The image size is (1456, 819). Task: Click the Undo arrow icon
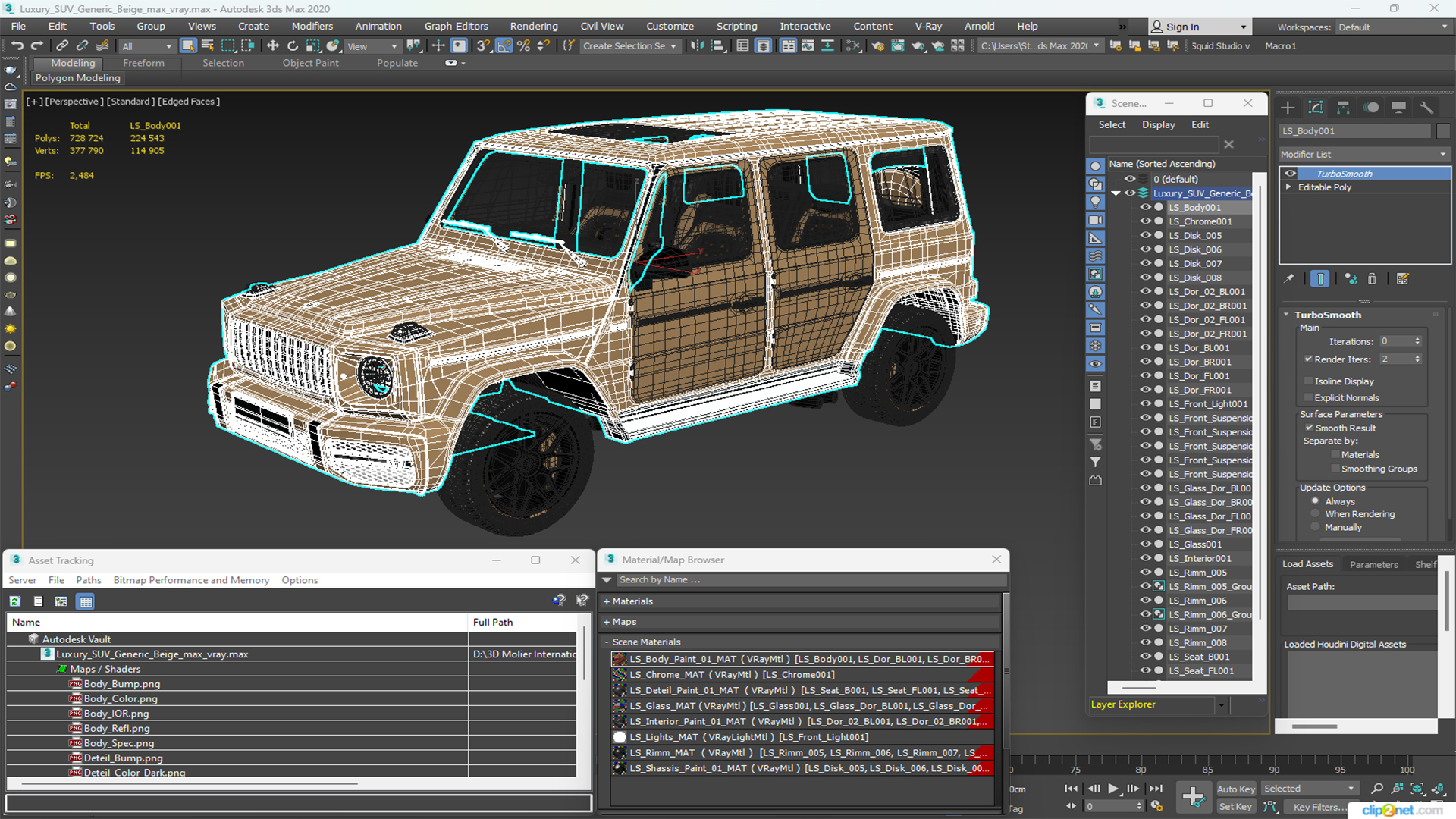coord(17,46)
